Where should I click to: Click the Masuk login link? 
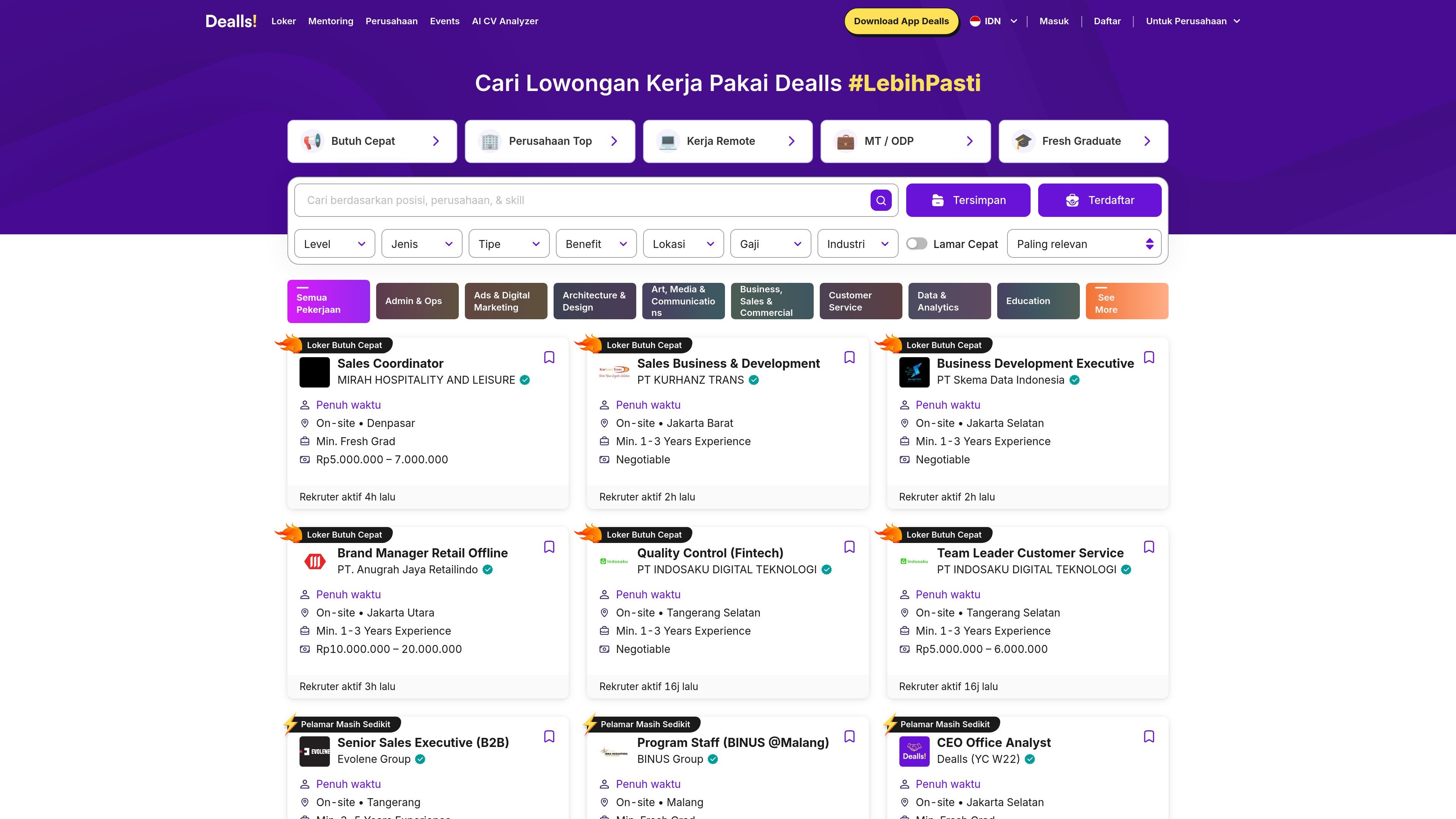pyautogui.click(x=1054, y=21)
